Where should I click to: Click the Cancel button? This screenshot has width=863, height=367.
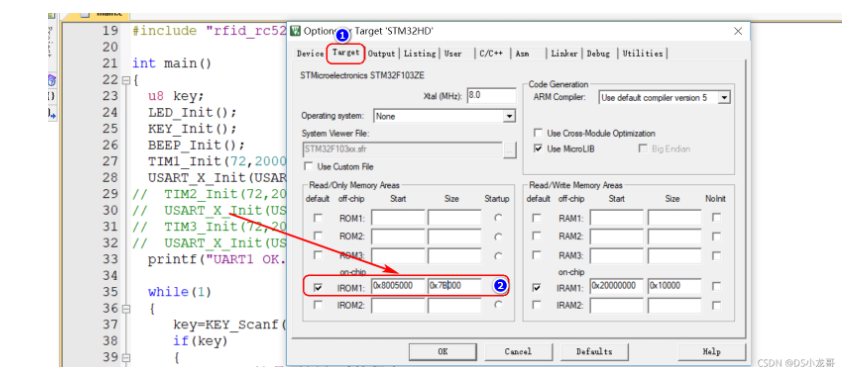click(x=518, y=351)
